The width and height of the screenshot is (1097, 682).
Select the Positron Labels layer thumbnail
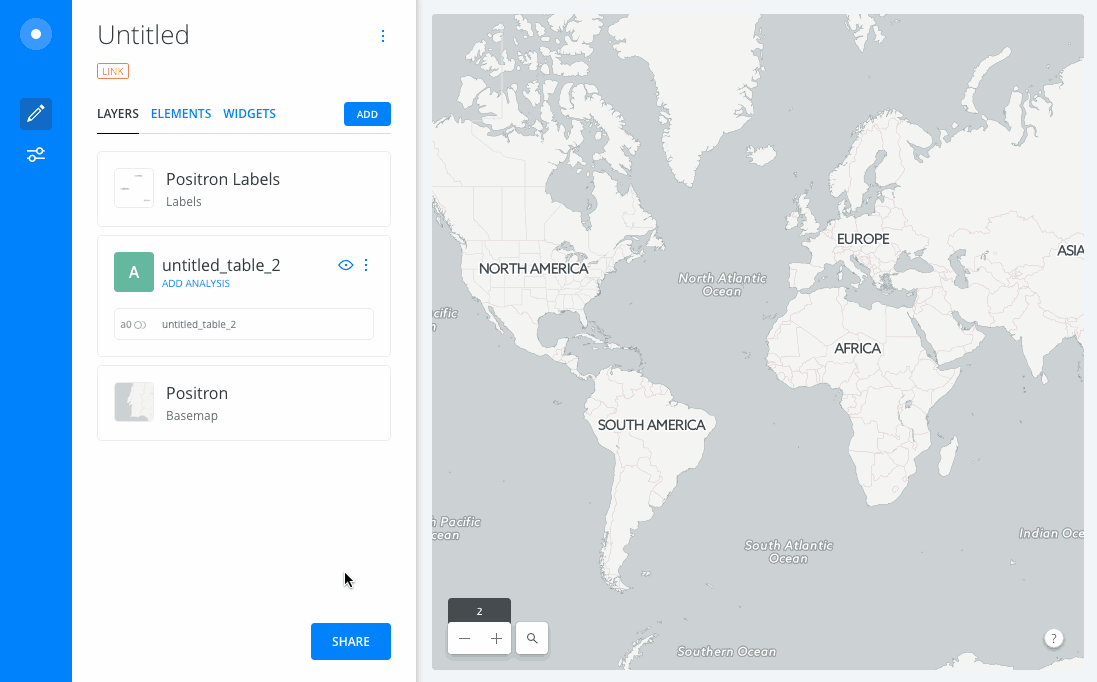point(134,188)
